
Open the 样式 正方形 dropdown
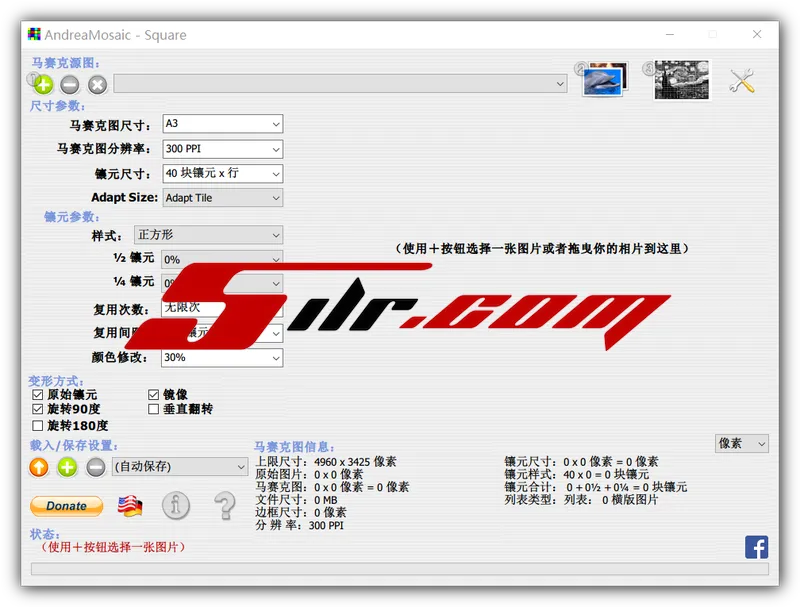coord(208,235)
